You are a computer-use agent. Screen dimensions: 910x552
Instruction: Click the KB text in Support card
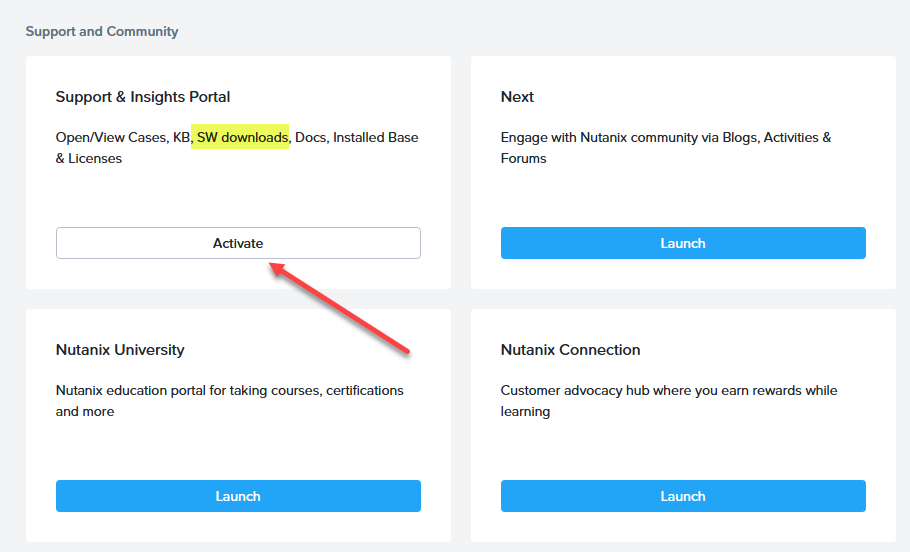tap(181, 137)
